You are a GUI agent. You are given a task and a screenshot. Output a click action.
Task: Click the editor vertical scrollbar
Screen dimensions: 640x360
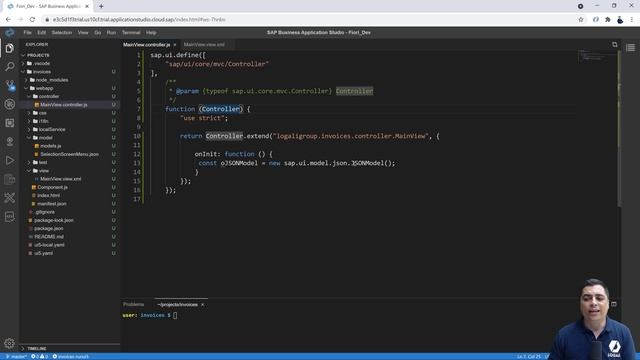coord(619,129)
